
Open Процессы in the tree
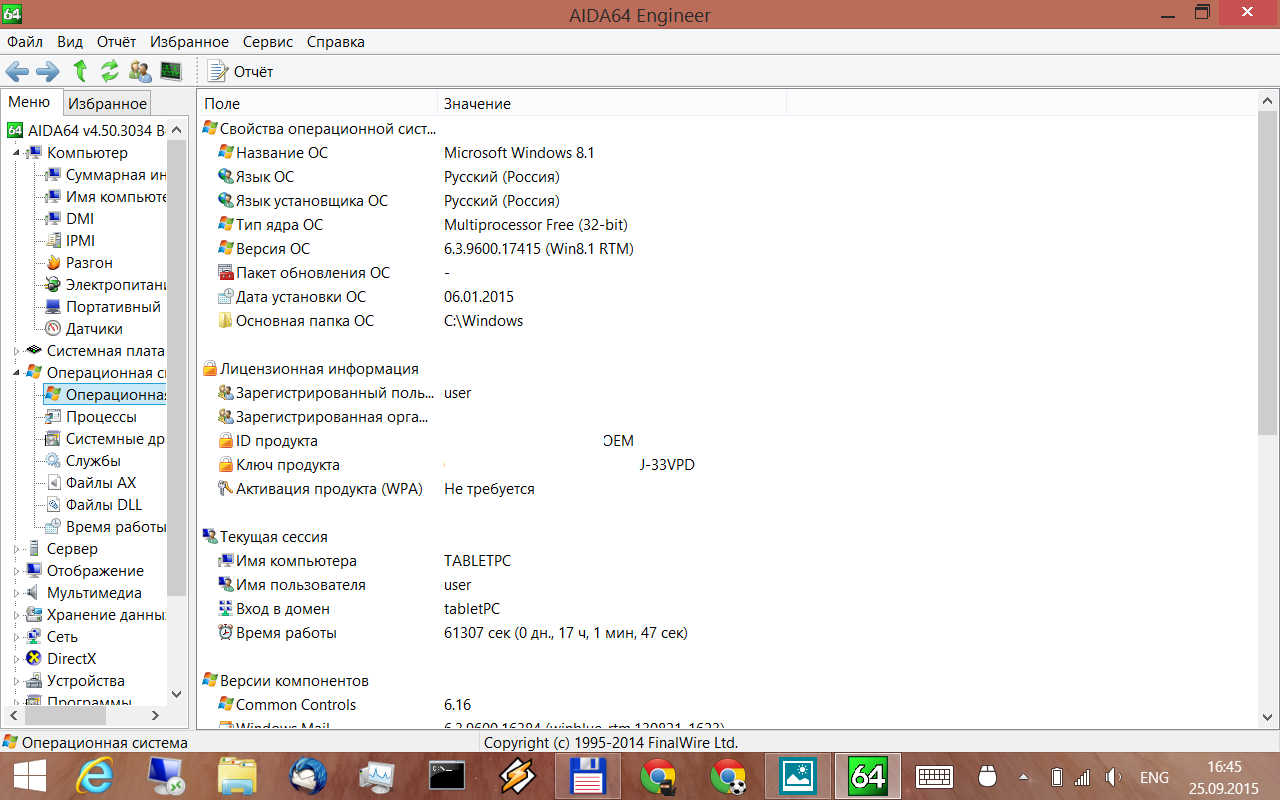click(101, 417)
